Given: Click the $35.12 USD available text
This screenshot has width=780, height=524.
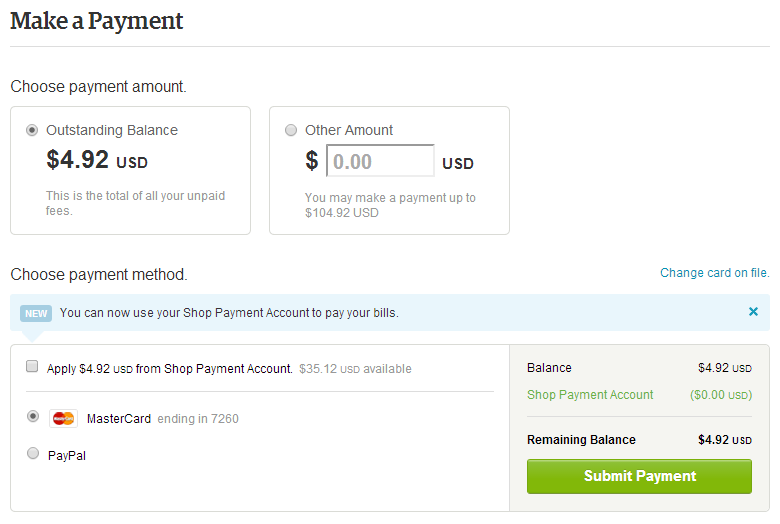Looking at the screenshot, I should point(355,369).
